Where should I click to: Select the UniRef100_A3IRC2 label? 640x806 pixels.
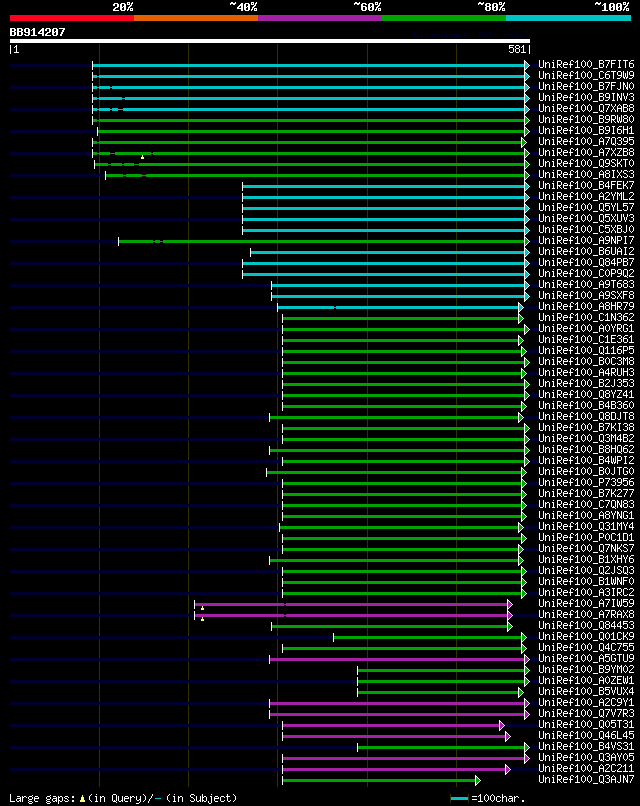click(586, 593)
